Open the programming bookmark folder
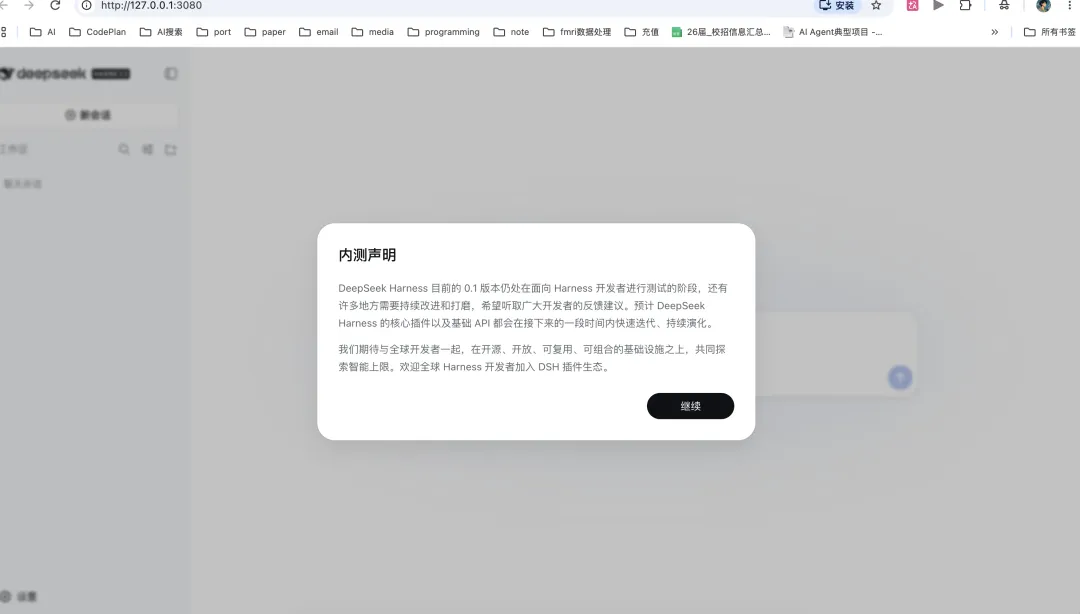 444,32
